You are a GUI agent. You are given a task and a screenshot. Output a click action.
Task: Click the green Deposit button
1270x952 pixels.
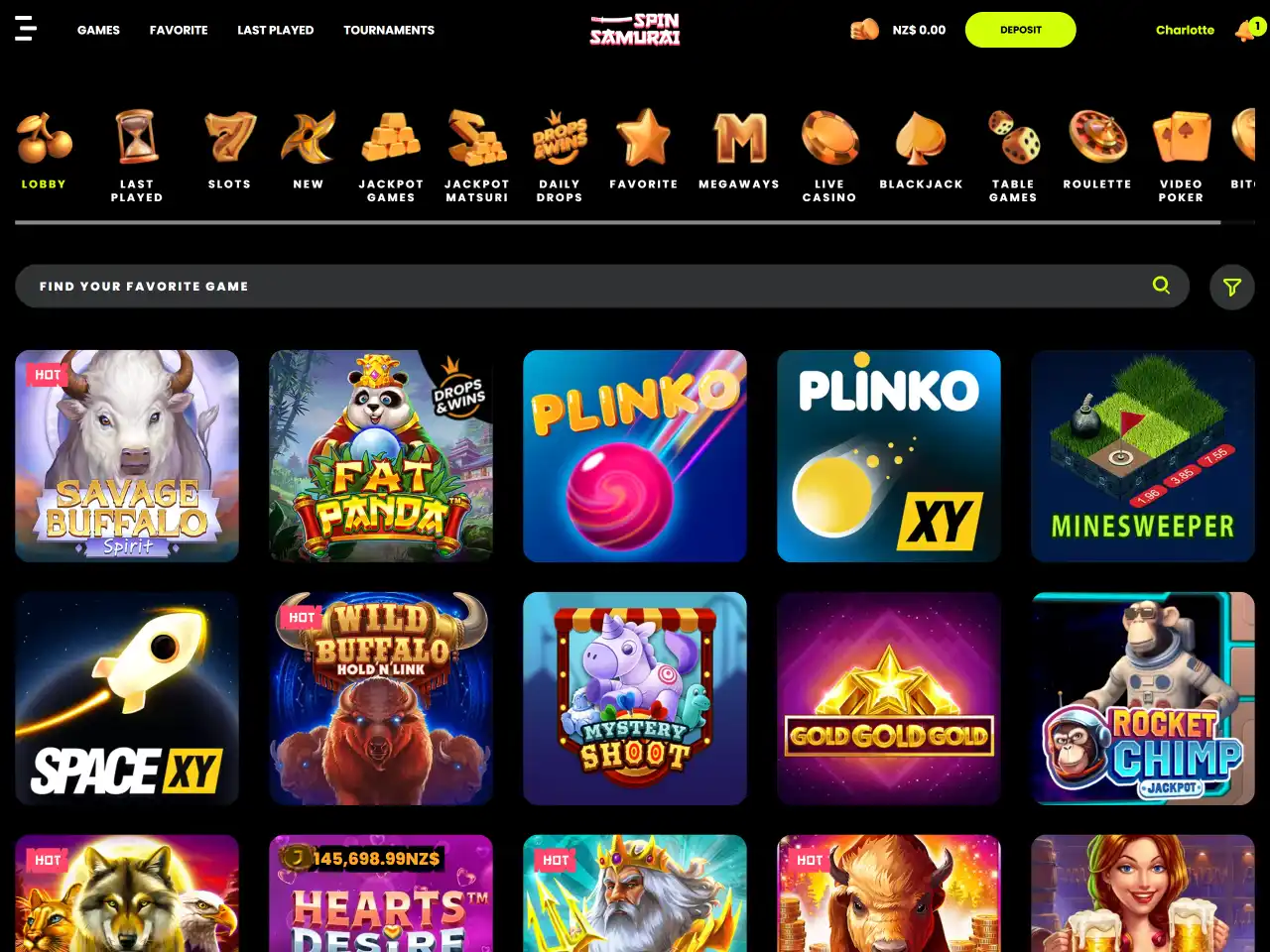(1021, 30)
